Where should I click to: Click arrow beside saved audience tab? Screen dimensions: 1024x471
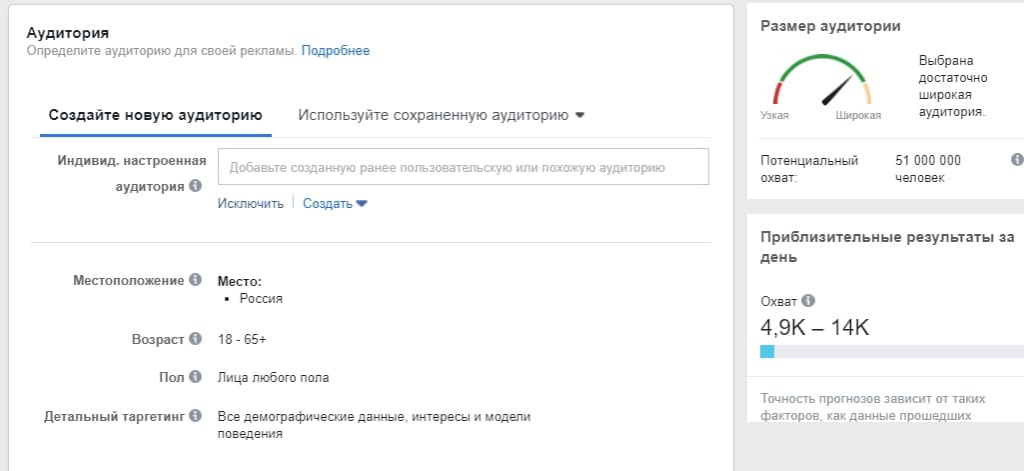pyautogui.click(x=580, y=115)
